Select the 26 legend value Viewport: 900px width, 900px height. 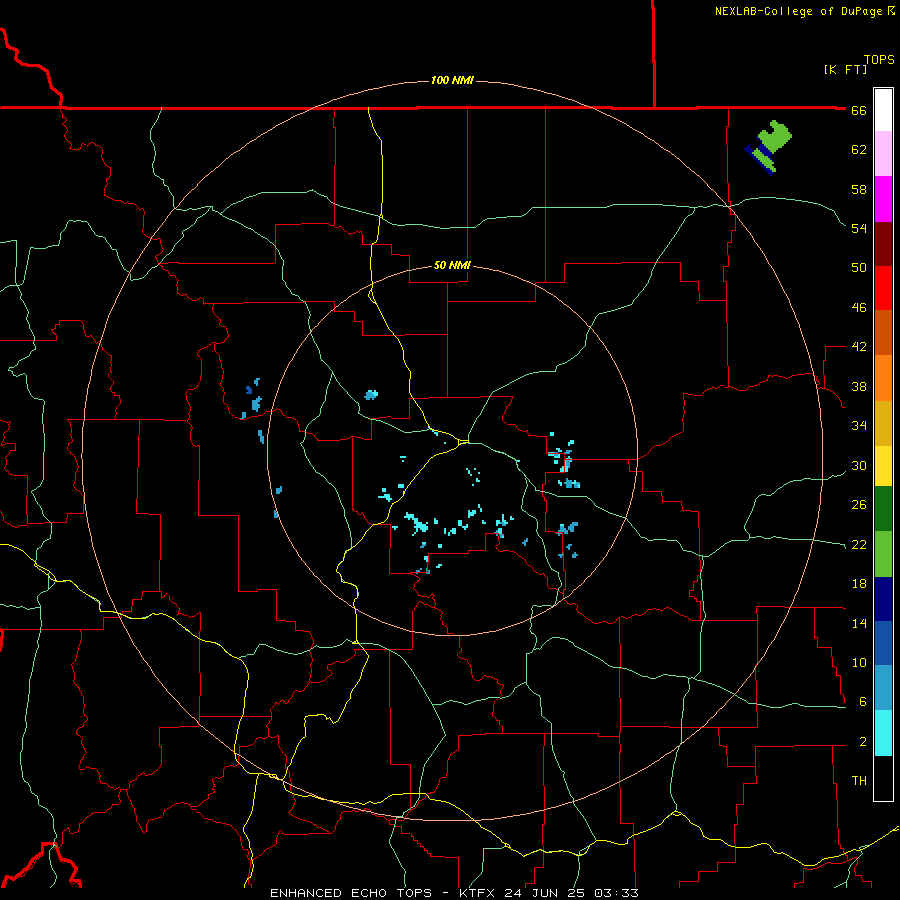(x=859, y=505)
